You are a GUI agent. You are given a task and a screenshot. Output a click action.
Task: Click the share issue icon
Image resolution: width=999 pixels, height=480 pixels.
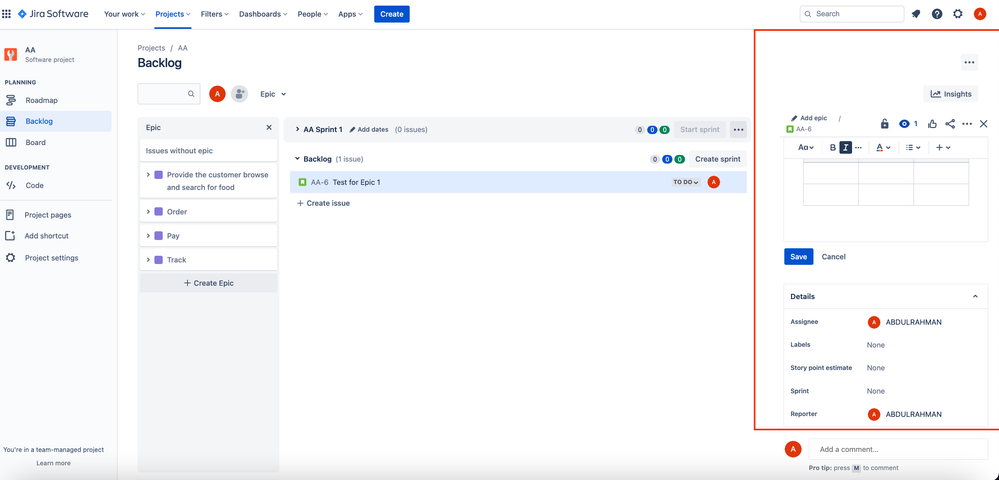[x=950, y=124]
